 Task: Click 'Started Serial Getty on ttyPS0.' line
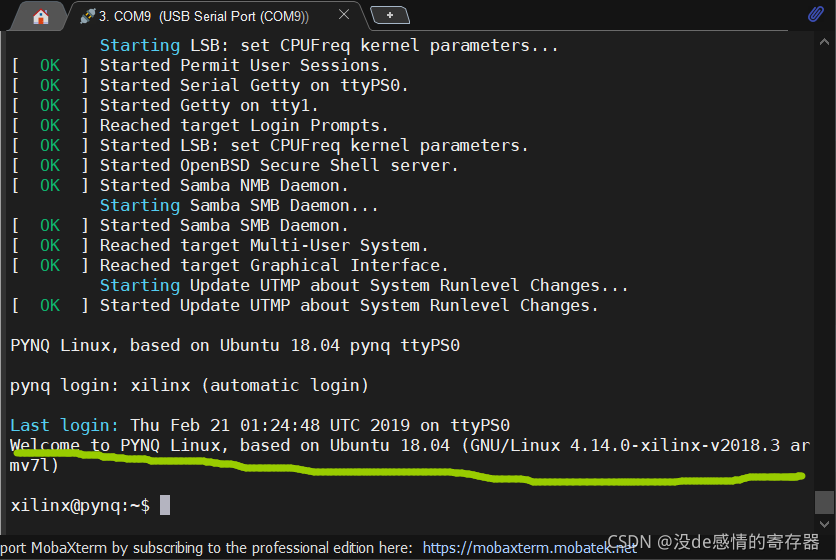(210, 85)
